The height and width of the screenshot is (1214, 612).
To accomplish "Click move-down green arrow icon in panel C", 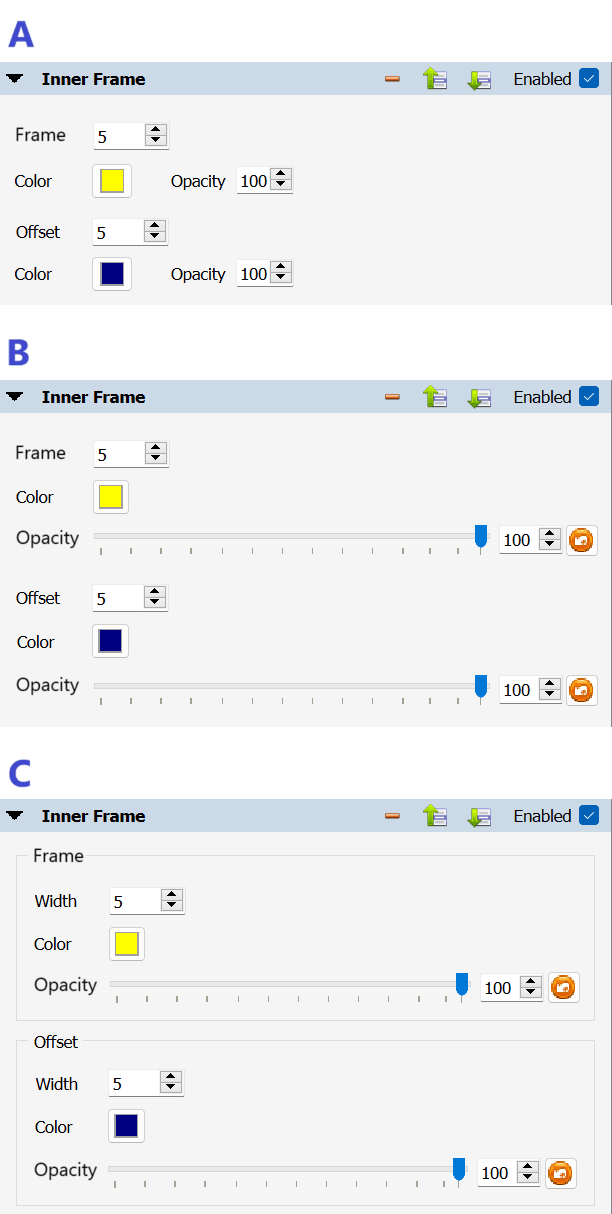I will 479,816.
